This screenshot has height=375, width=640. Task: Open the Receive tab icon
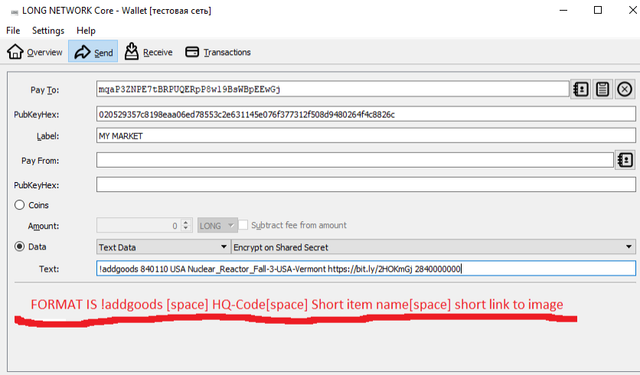131,51
